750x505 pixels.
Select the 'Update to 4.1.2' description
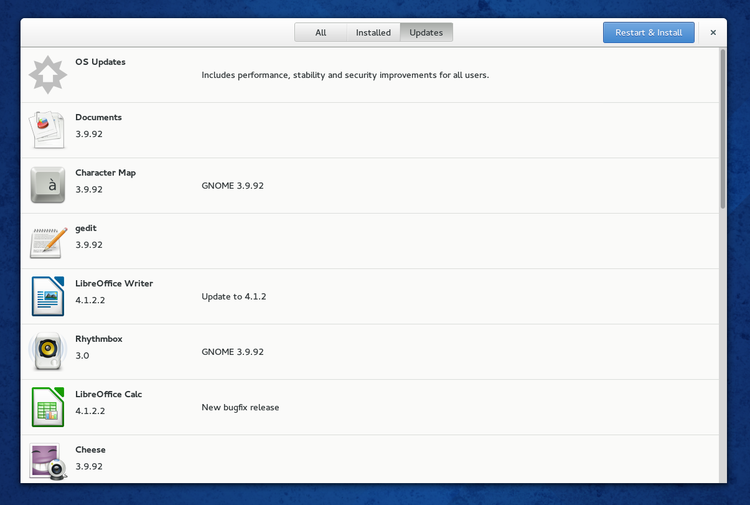233,297
